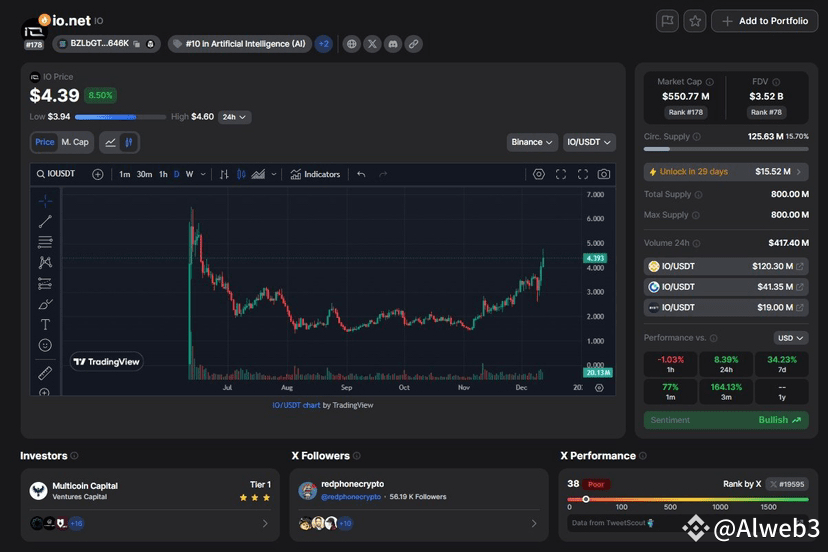828x552 pixels.
Task: Take a chart snapshot with camera icon
Action: click(603, 174)
